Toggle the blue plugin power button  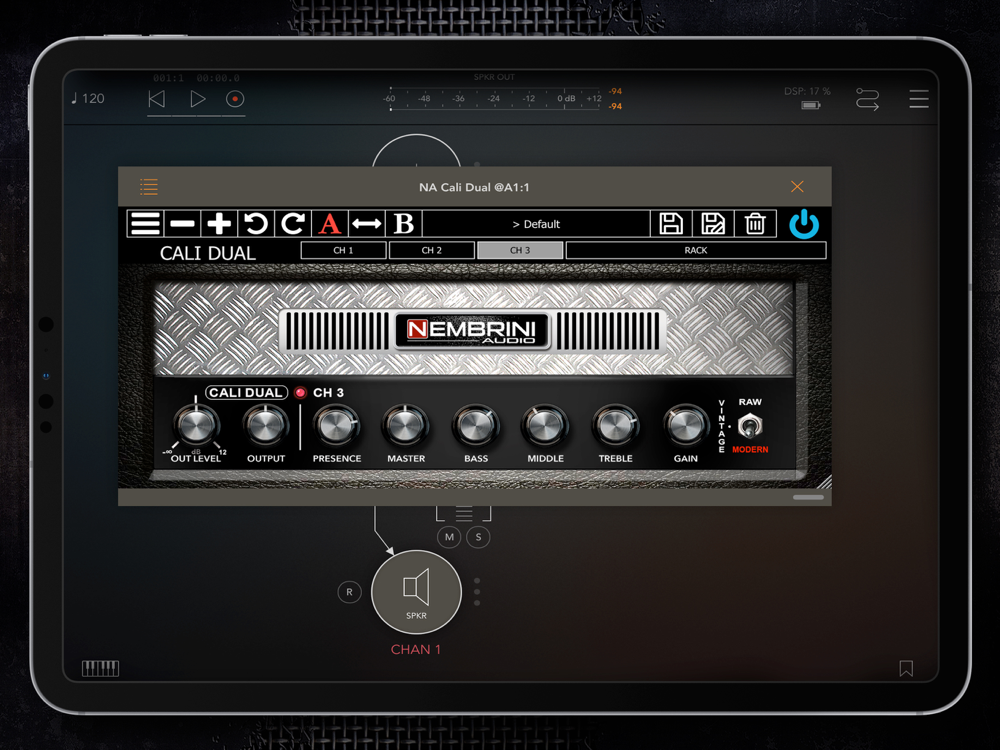804,224
